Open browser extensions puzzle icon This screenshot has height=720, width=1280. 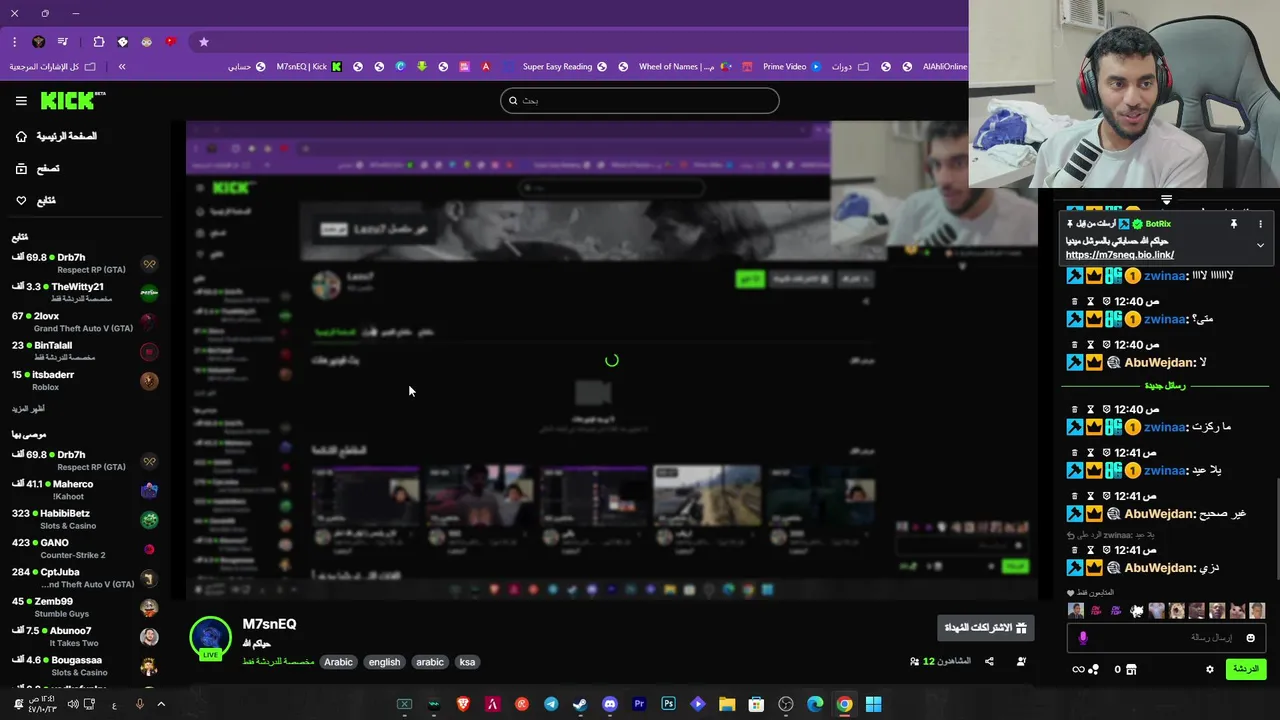(99, 42)
